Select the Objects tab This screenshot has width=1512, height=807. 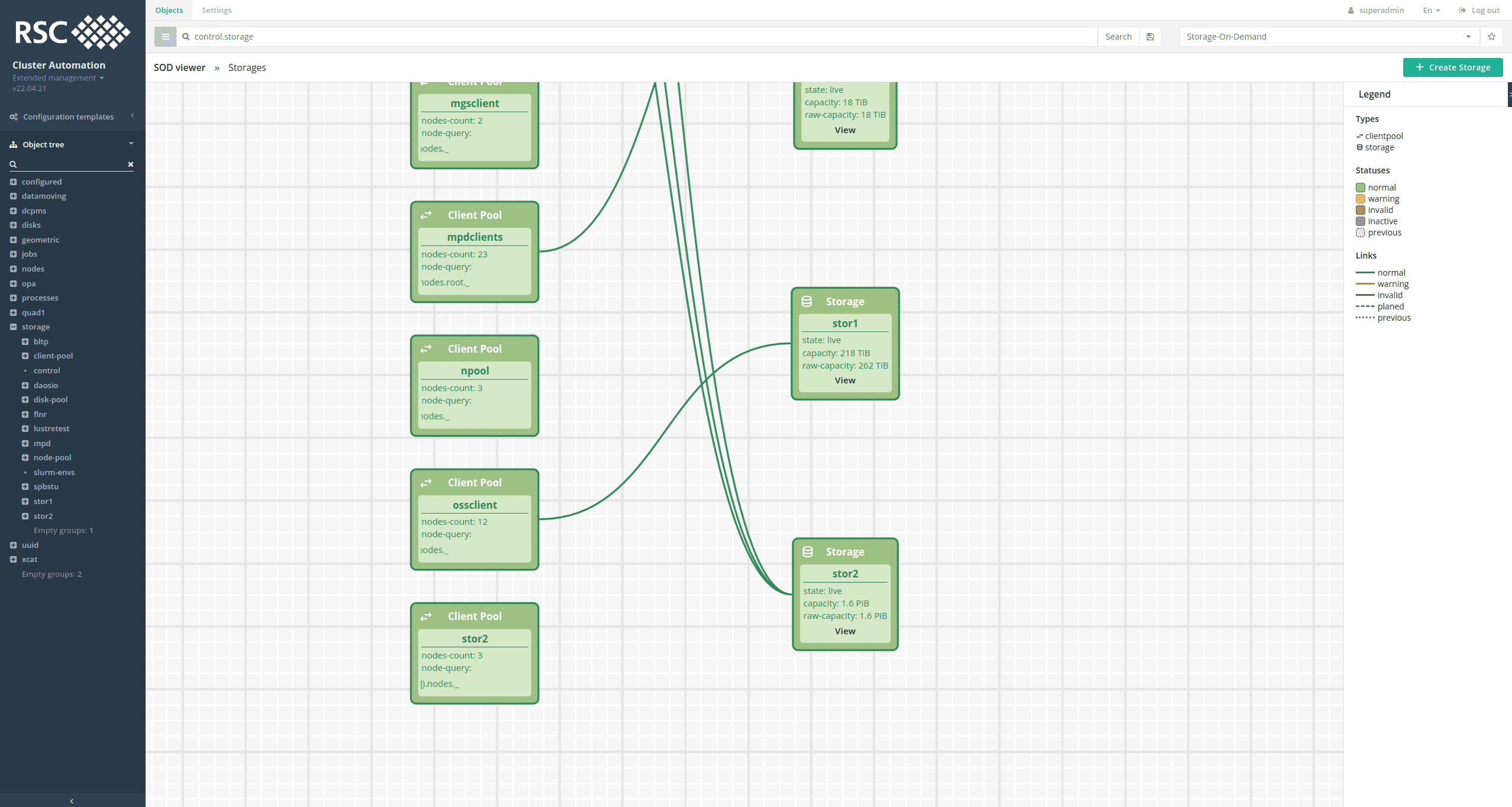[x=169, y=10]
